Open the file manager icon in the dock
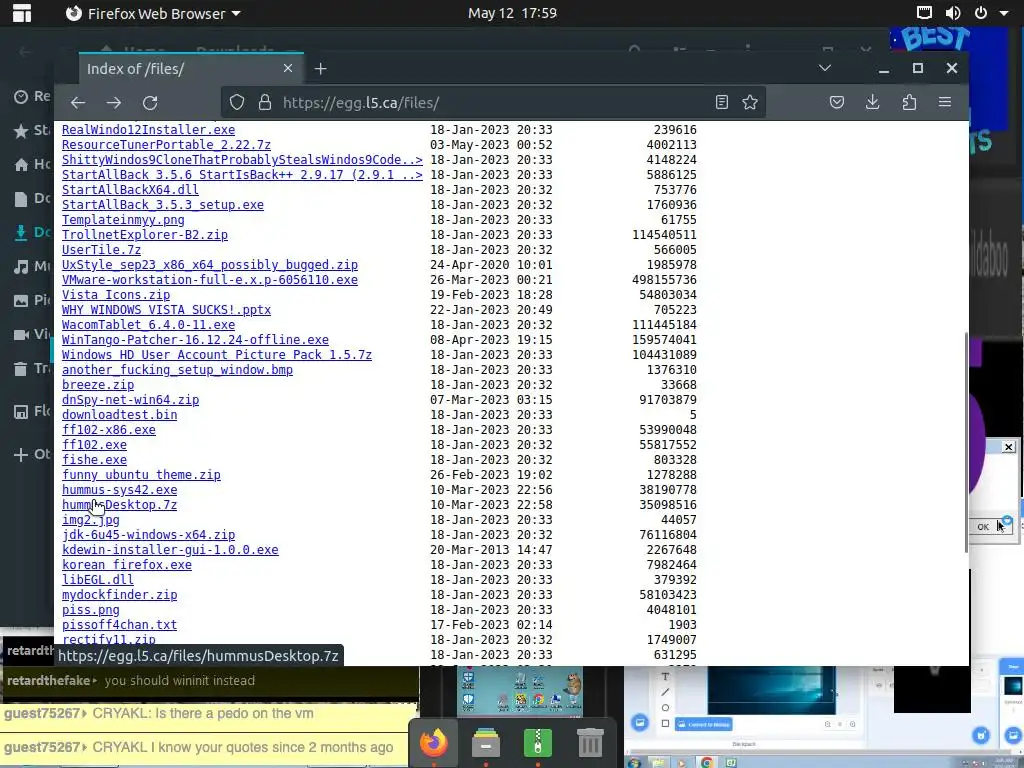1024x768 pixels. (485, 743)
